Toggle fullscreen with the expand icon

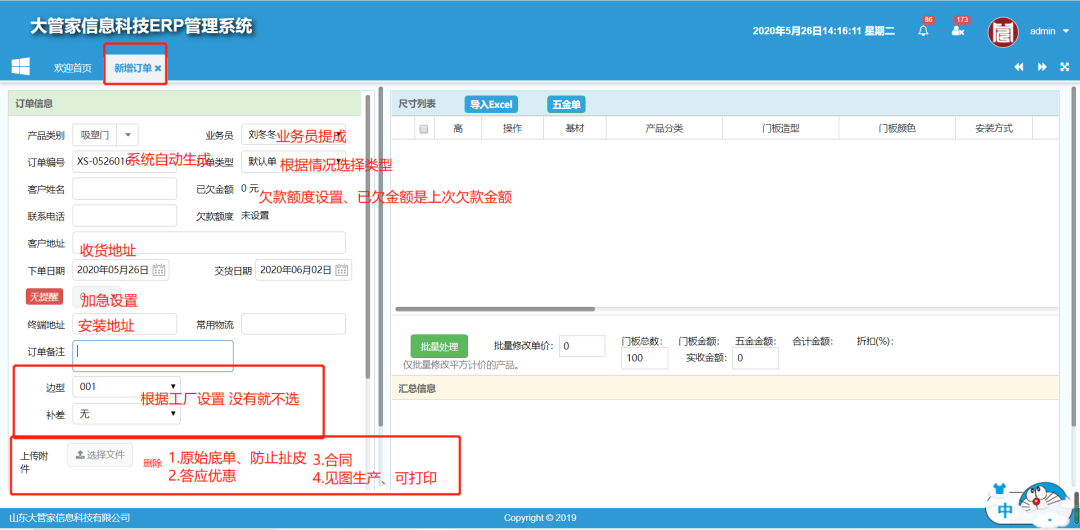(1064, 67)
